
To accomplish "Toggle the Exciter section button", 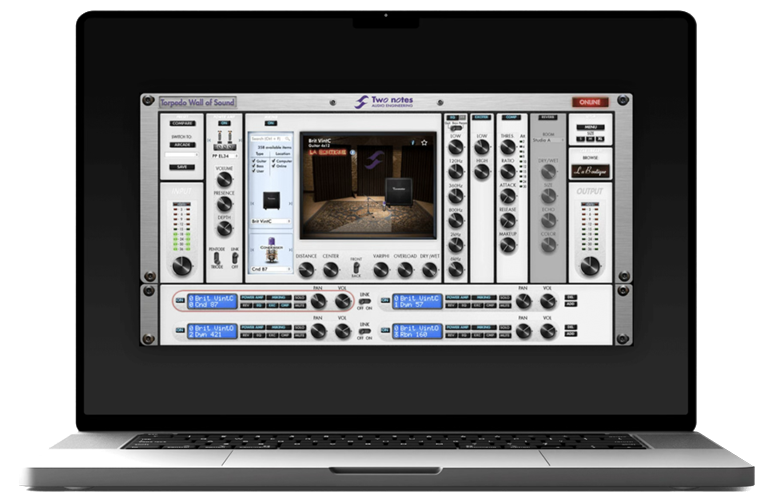I will pyautogui.click(x=481, y=118).
